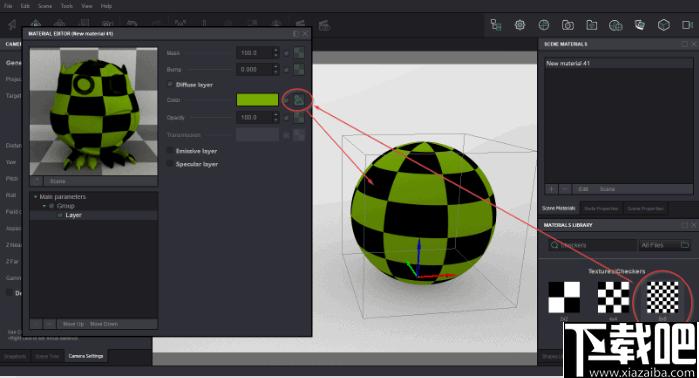Click the Bump value stepper arrows

click(275, 69)
